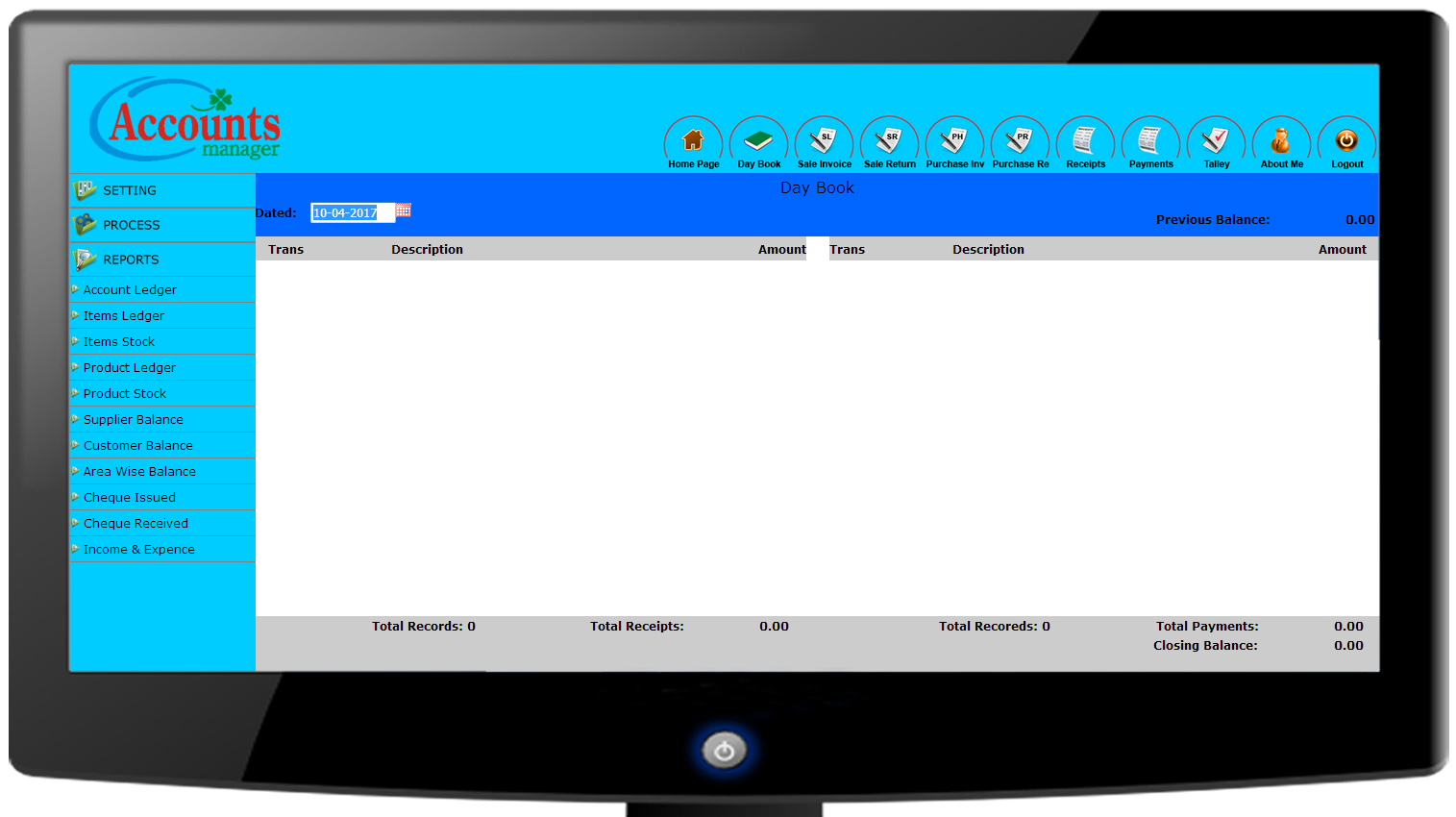Image resolution: width=1456 pixels, height=817 pixels.
Task: Open the calendar date picker icon
Action: pyautogui.click(x=404, y=210)
